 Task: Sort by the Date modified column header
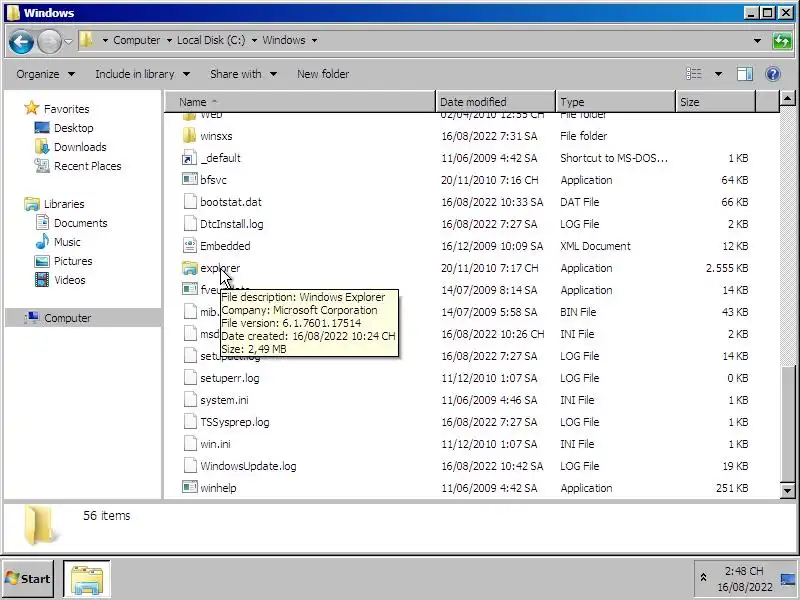pos(495,102)
